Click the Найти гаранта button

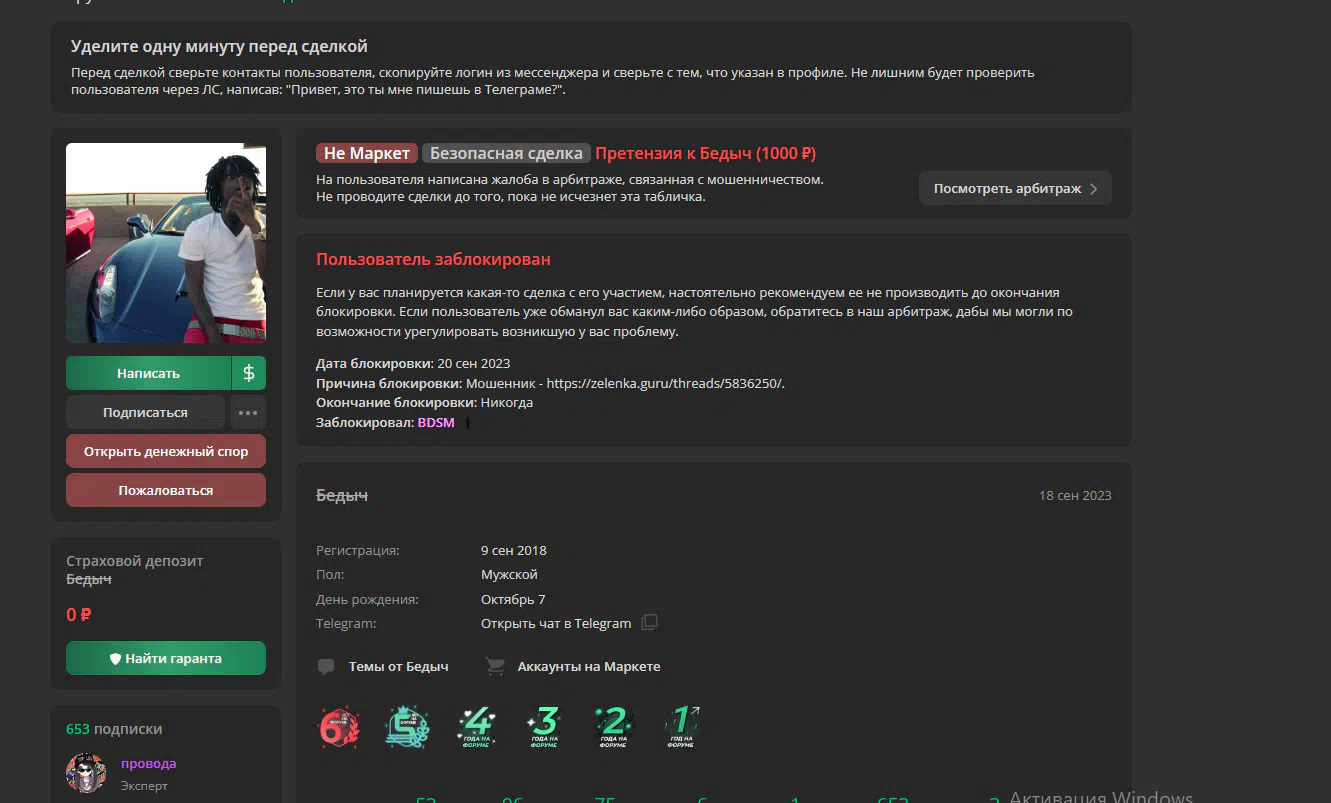pyautogui.click(x=166, y=658)
